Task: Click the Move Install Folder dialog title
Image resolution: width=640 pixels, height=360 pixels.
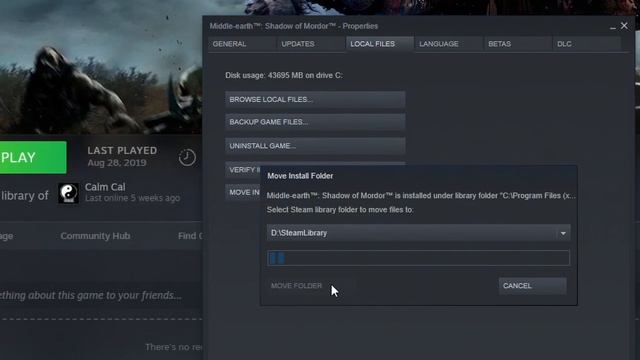Action: [300, 176]
